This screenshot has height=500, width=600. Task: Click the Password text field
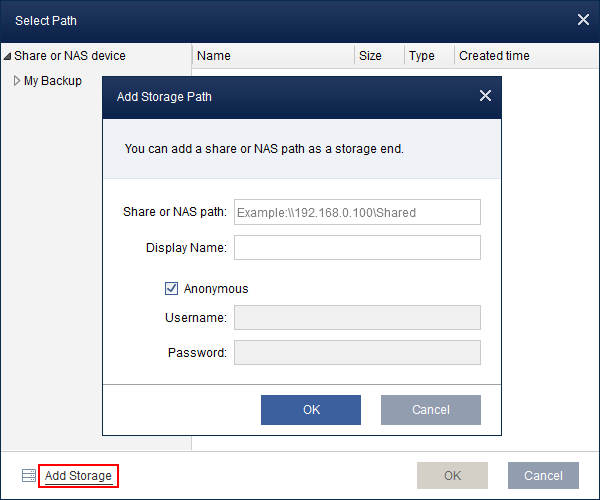click(357, 353)
